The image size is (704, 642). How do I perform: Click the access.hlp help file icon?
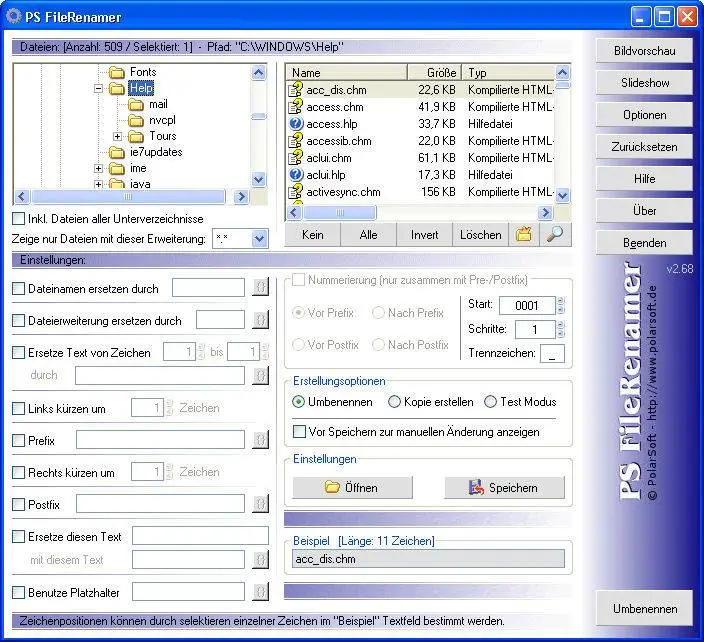[295, 123]
